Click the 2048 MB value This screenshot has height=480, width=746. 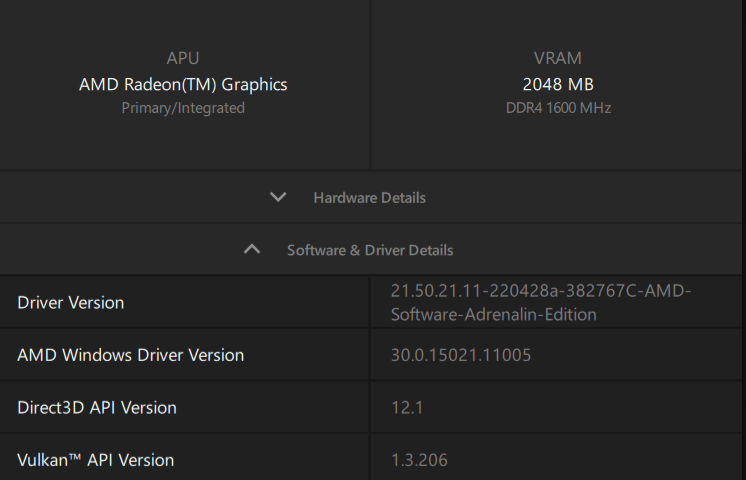tap(558, 84)
